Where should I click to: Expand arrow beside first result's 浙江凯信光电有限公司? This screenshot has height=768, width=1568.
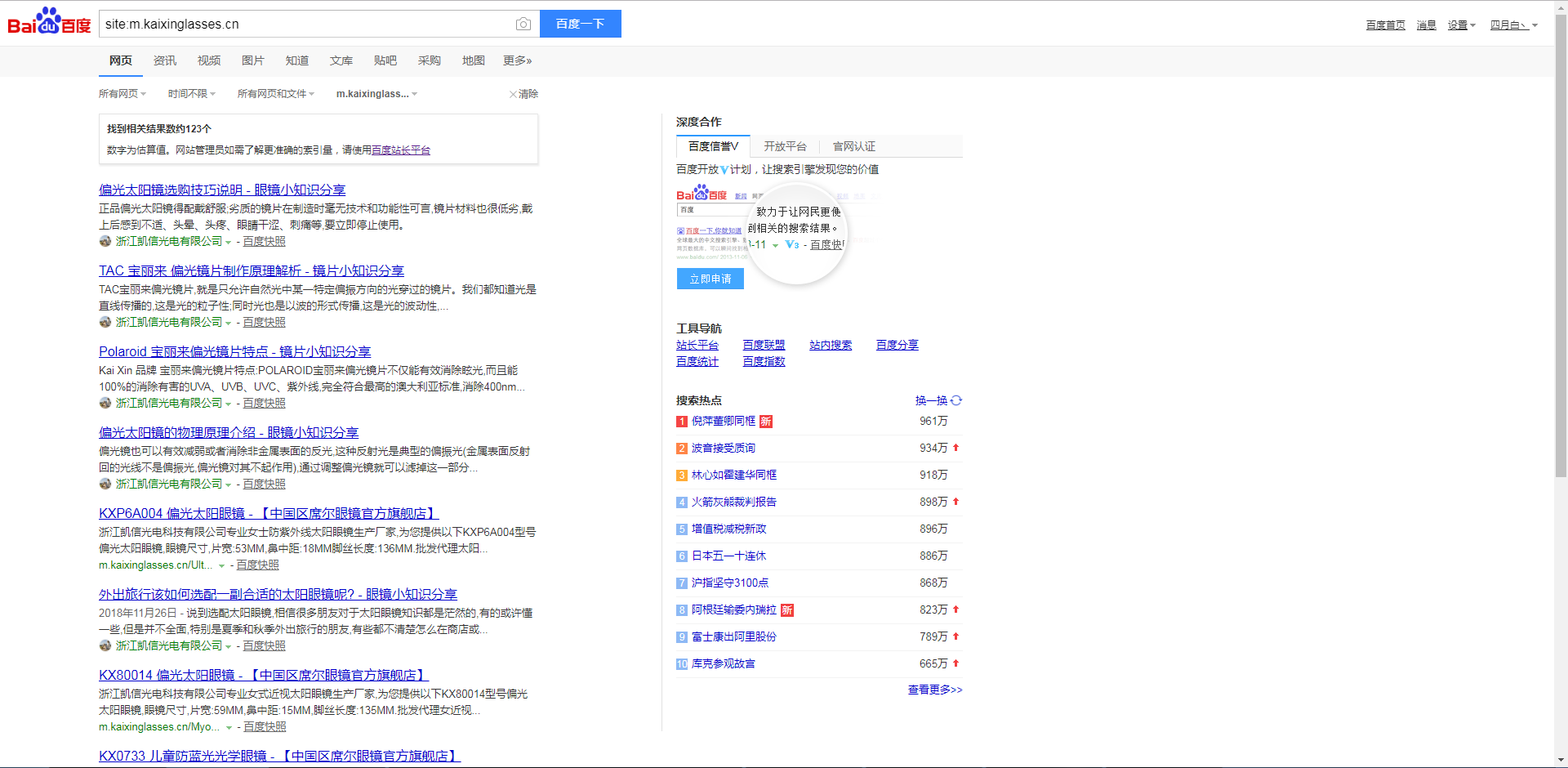[228, 243]
